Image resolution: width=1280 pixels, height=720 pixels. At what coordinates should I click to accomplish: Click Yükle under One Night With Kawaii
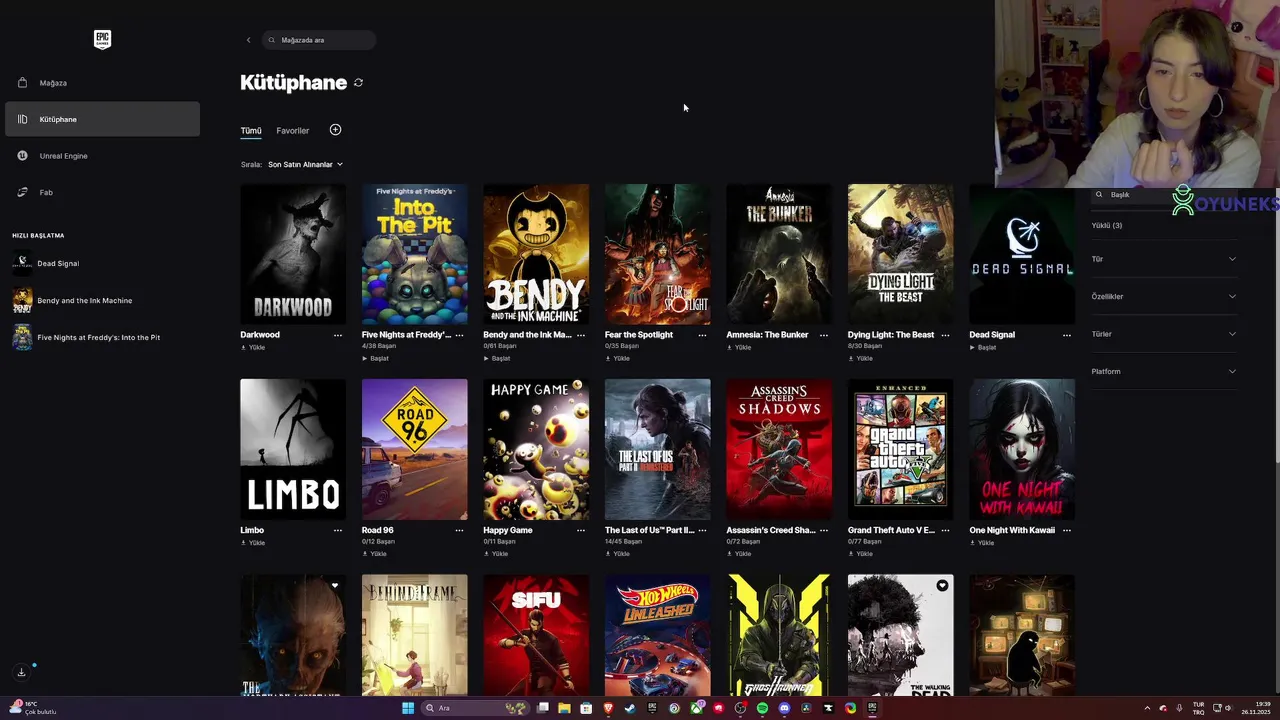[x=982, y=543]
